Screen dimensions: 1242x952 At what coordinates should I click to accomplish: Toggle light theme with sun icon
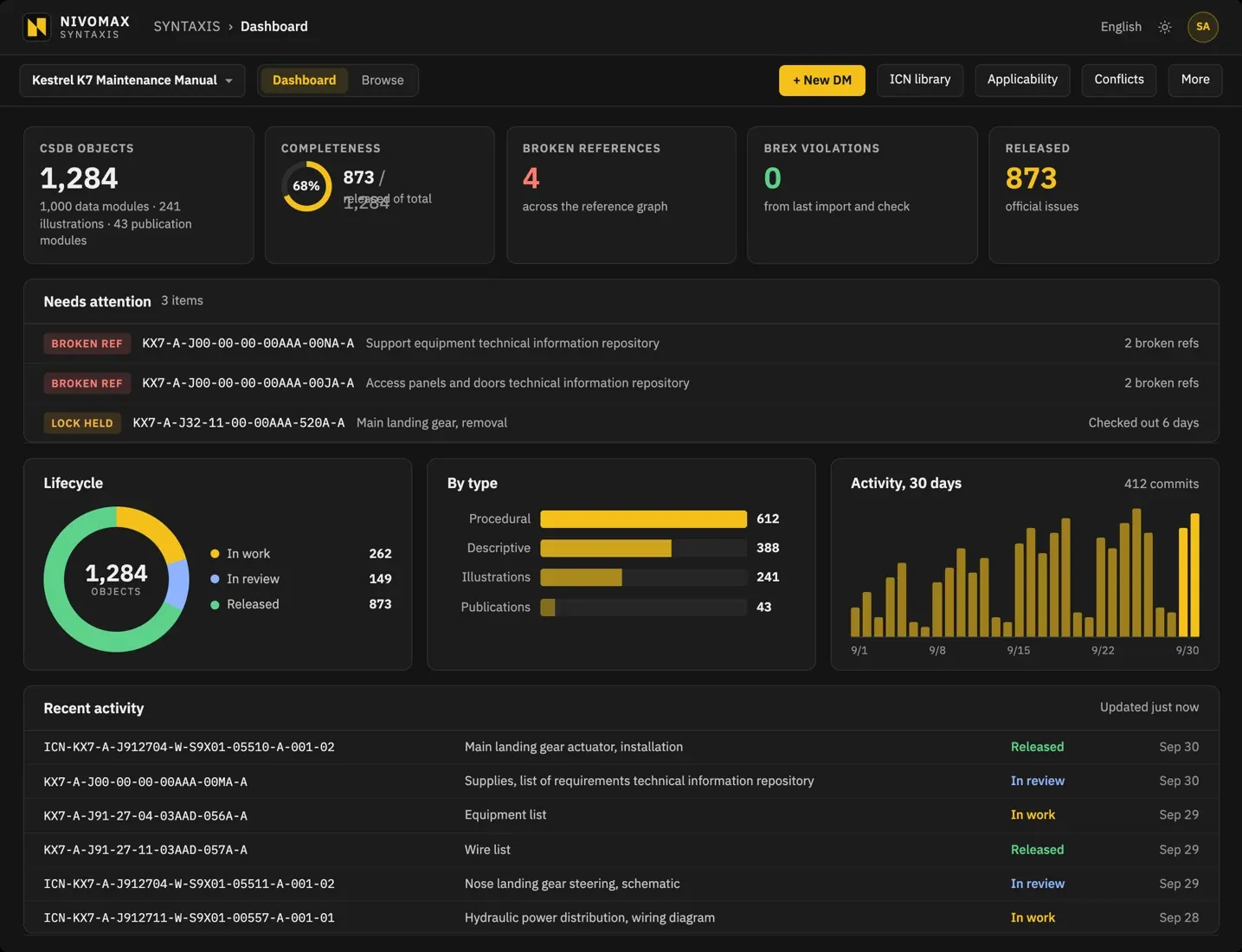tap(1165, 27)
